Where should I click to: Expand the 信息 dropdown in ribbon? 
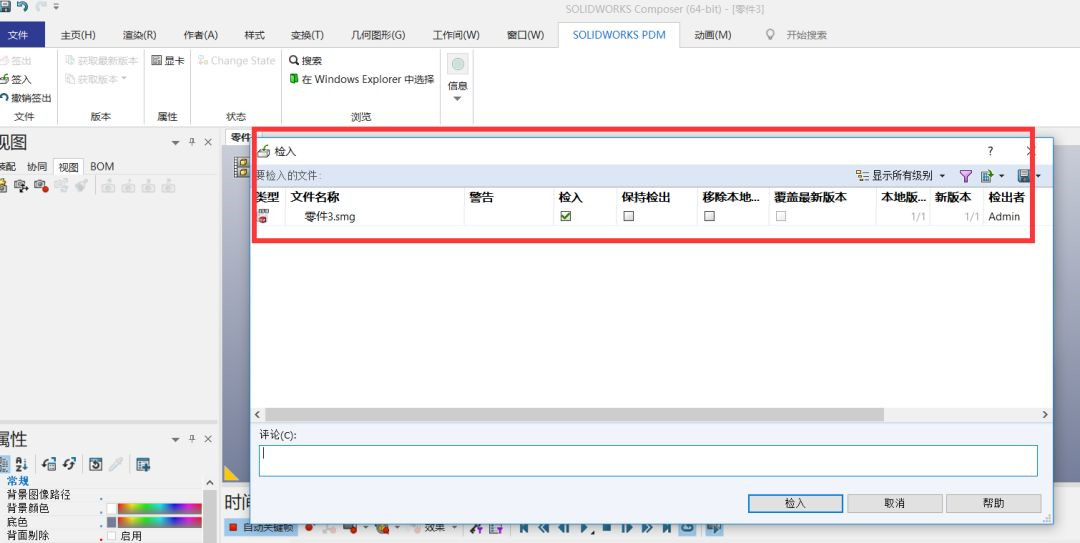click(458, 98)
